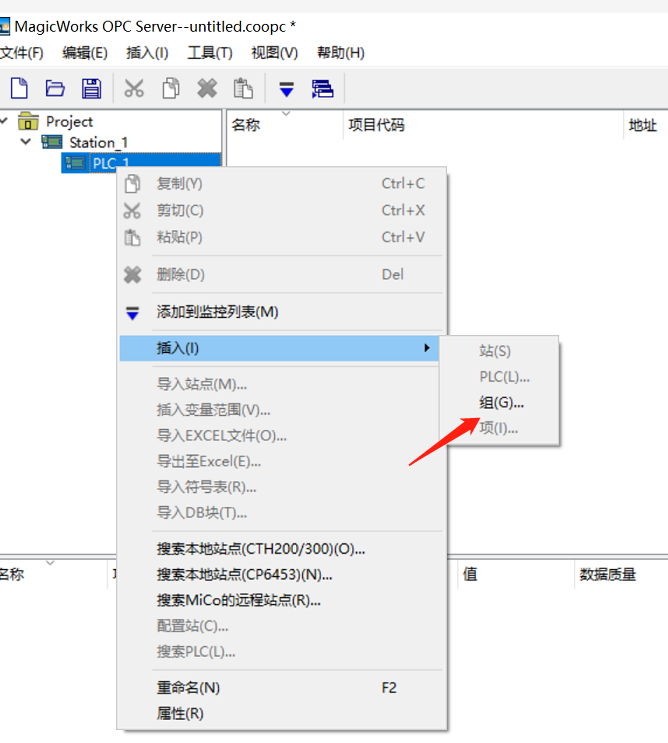
Task: Click the Paste clipboard toolbar icon
Action: coord(243,88)
